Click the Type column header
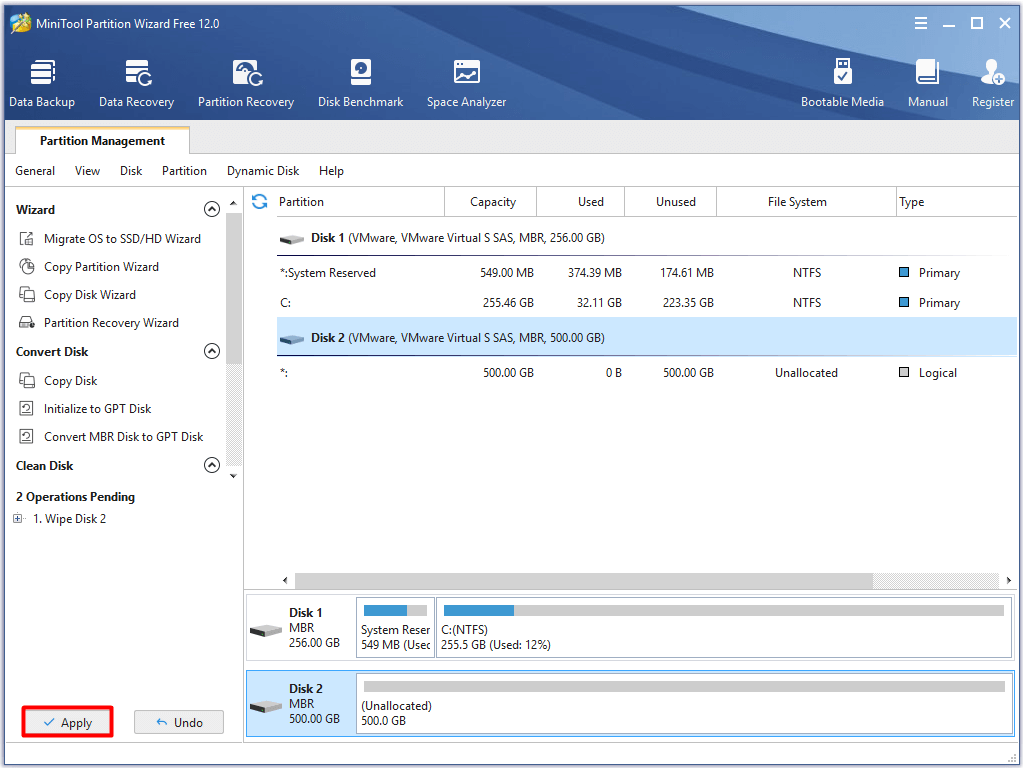 click(956, 202)
